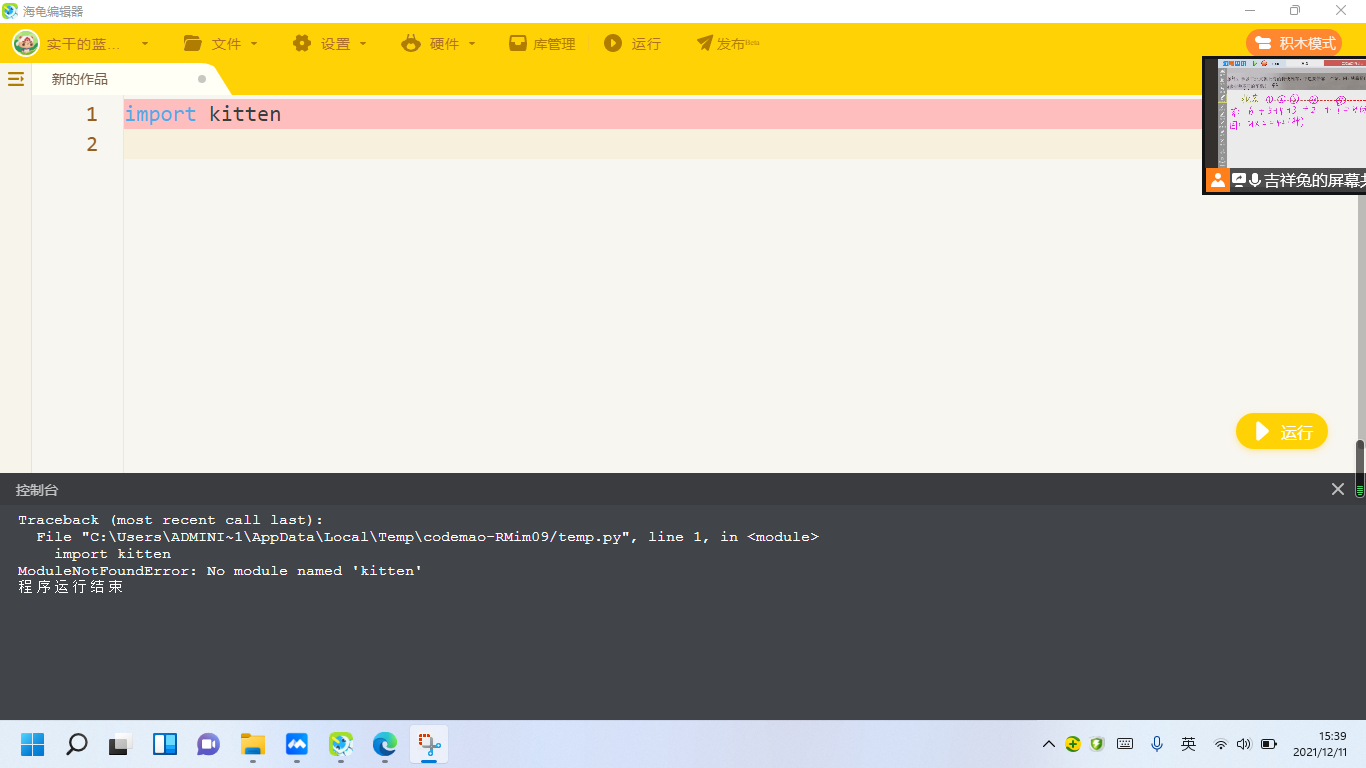This screenshot has height=768, width=1366.
Task: Run the program with the yellow 运行 button
Action: pos(1282,432)
